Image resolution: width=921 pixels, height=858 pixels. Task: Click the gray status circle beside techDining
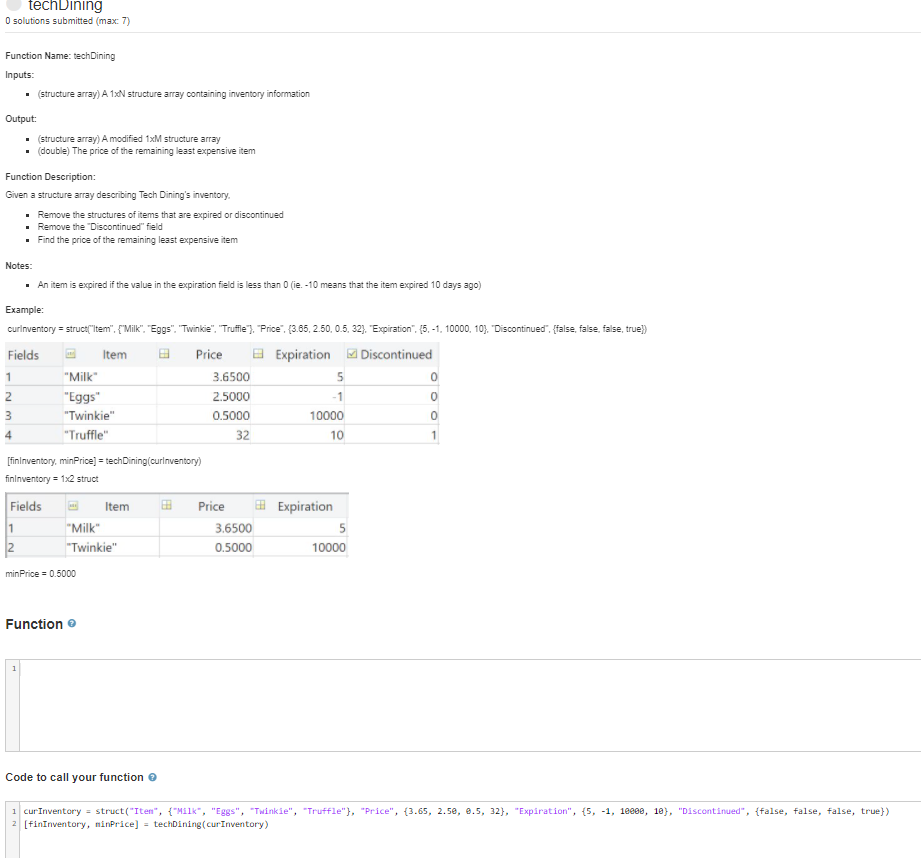point(13,6)
